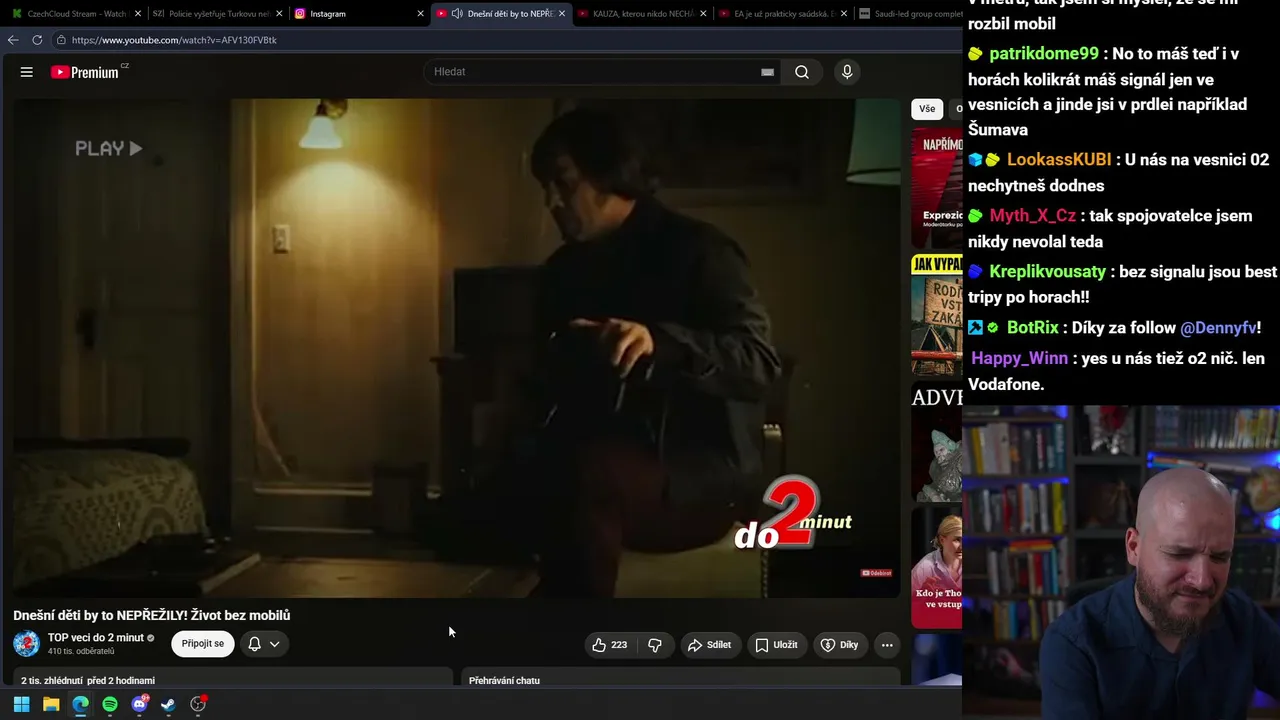Open the Kdo je Tho recommended video thumbnail
The height and width of the screenshot is (720, 1280).
tap(937, 567)
